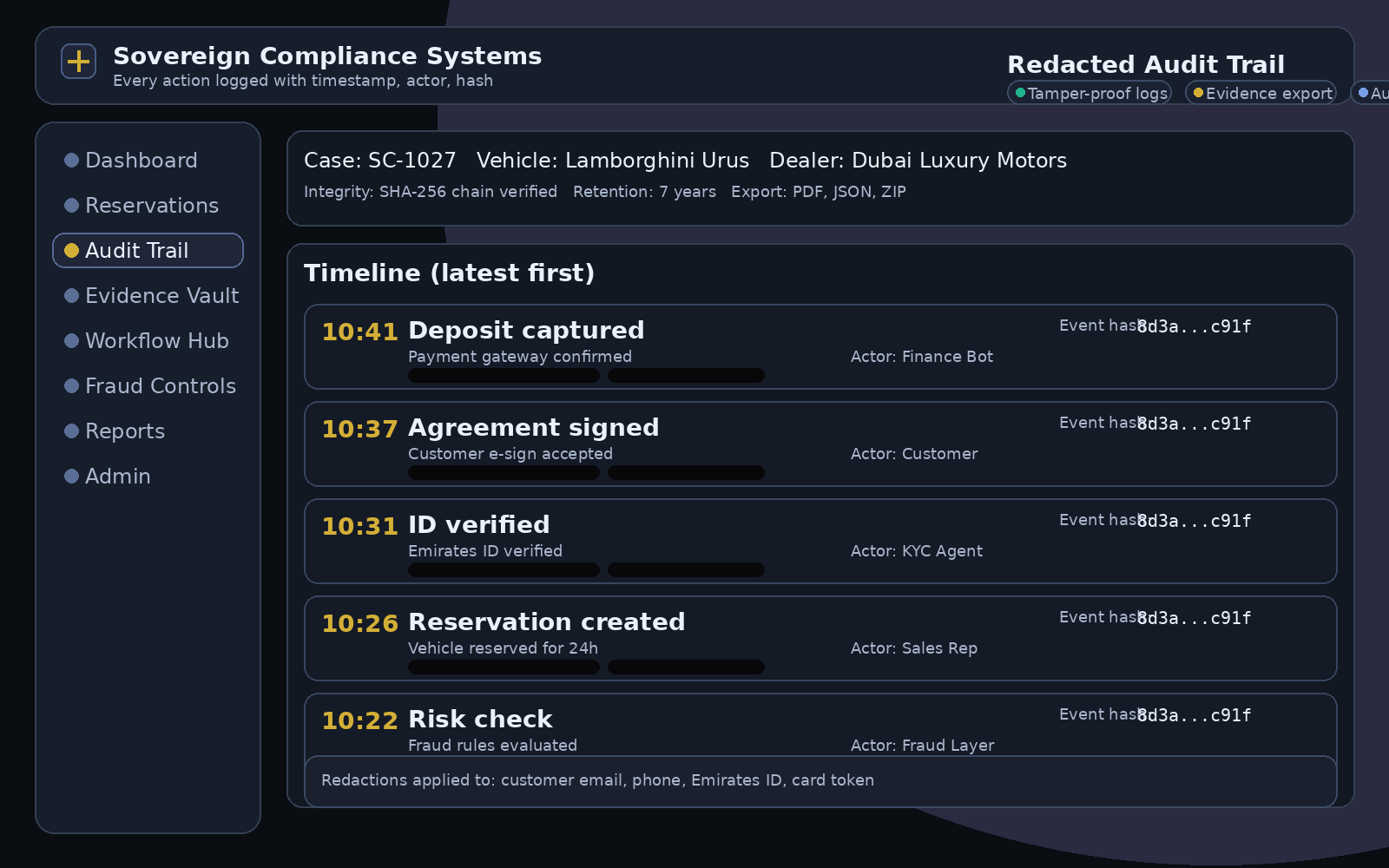Click the yellow Evidence export dot
The width and height of the screenshot is (1389, 868).
click(x=1199, y=93)
